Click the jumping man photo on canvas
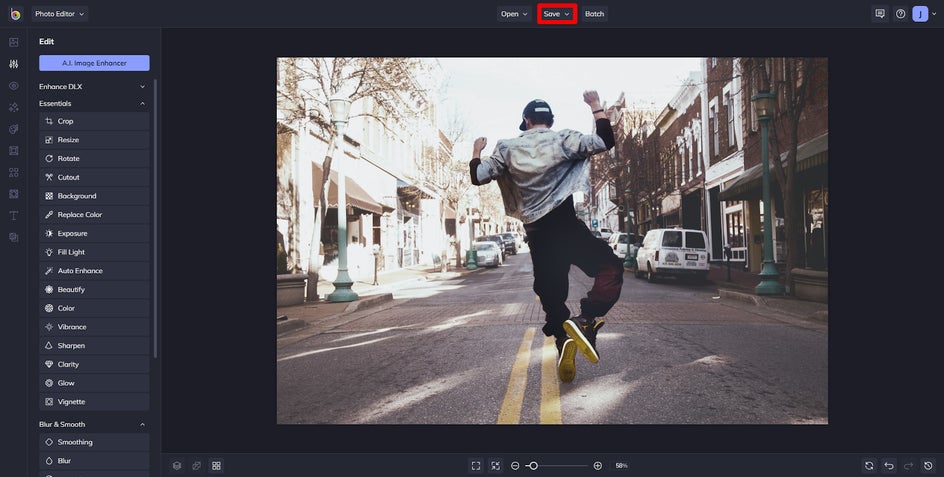The width and height of the screenshot is (944, 477). (552, 241)
